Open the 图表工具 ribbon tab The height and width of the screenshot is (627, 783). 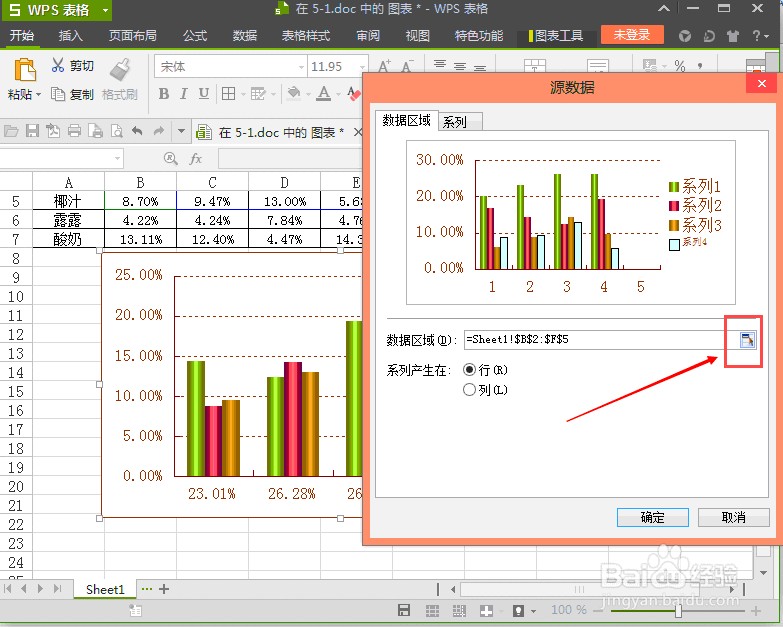click(x=556, y=36)
